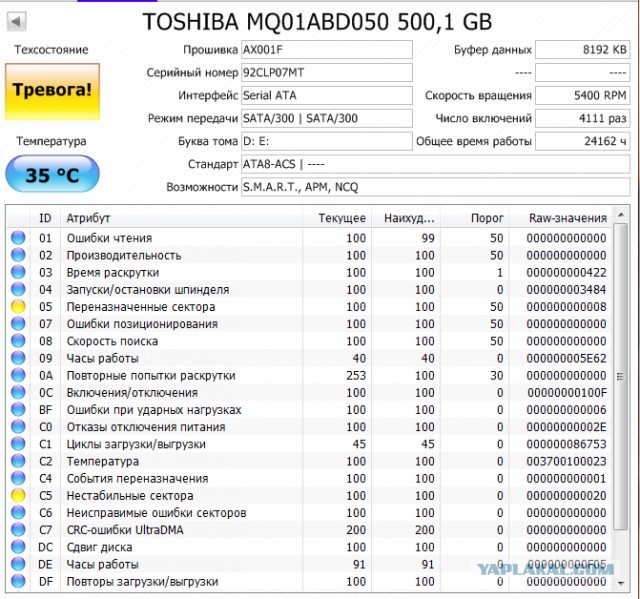Select raw value 000000086753

tap(566, 444)
